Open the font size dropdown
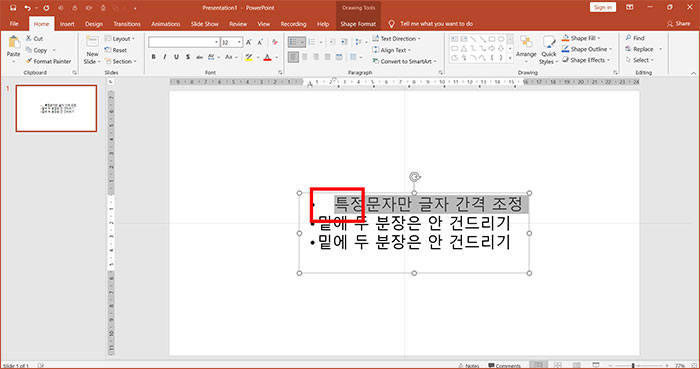700x369 pixels. click(240, 42)
